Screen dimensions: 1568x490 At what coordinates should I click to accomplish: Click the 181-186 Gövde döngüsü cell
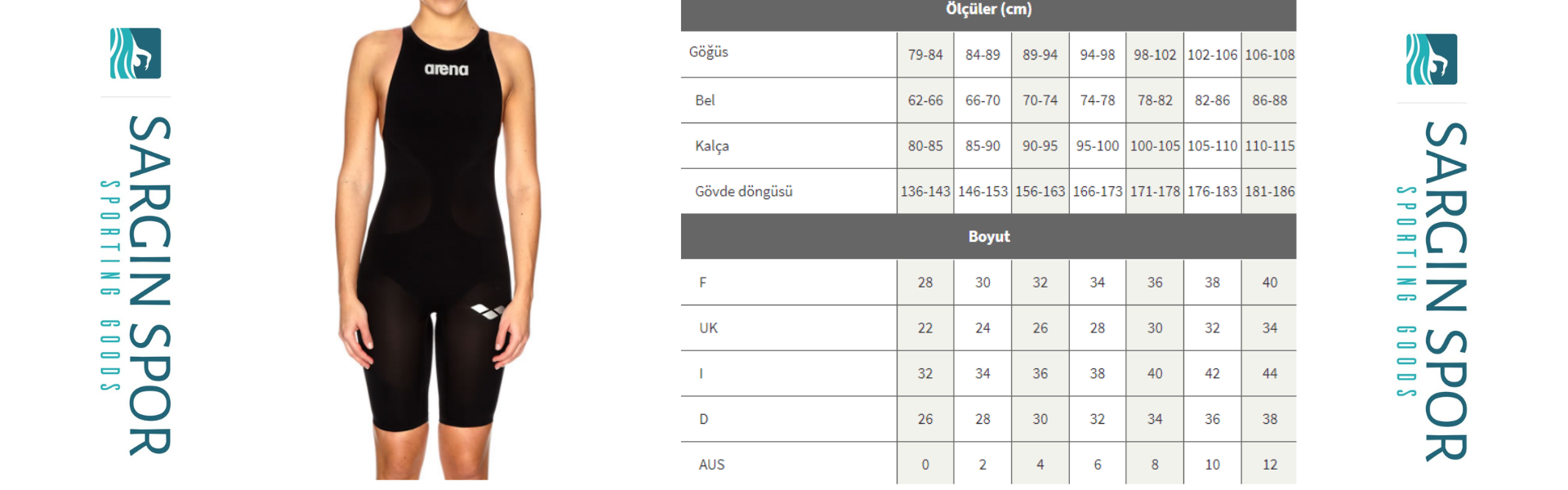tap(1269, 192)
